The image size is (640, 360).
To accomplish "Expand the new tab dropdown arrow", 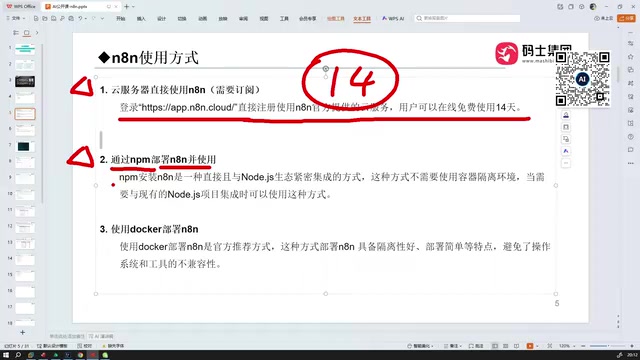I will 133,7.
